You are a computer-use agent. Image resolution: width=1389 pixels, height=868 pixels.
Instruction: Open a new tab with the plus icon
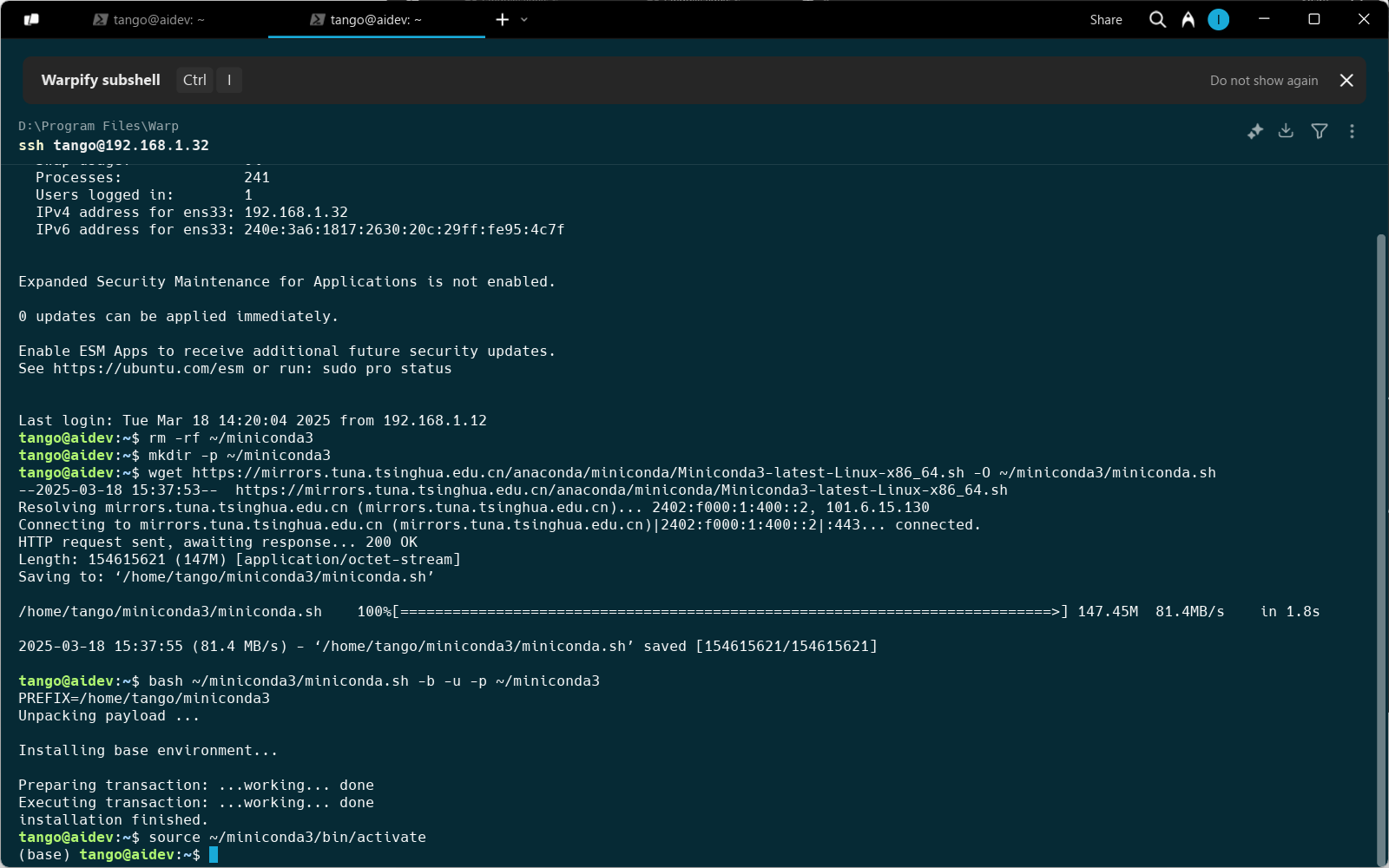(502, 19)
